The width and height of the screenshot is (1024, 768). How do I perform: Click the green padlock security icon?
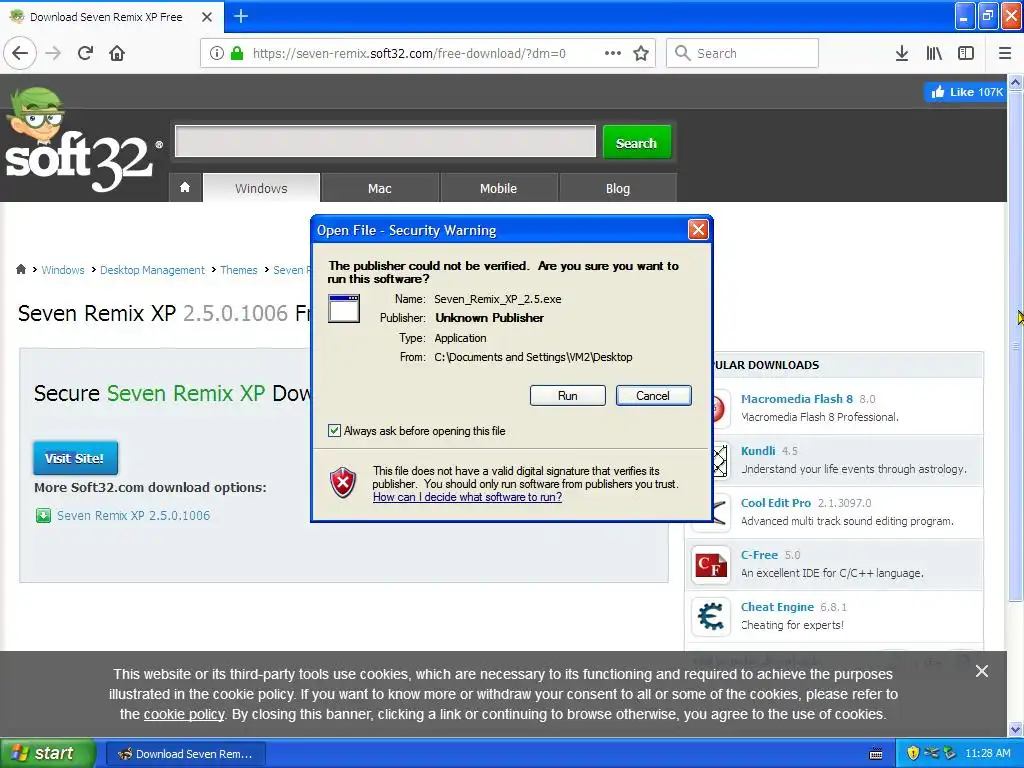[237, 53]
